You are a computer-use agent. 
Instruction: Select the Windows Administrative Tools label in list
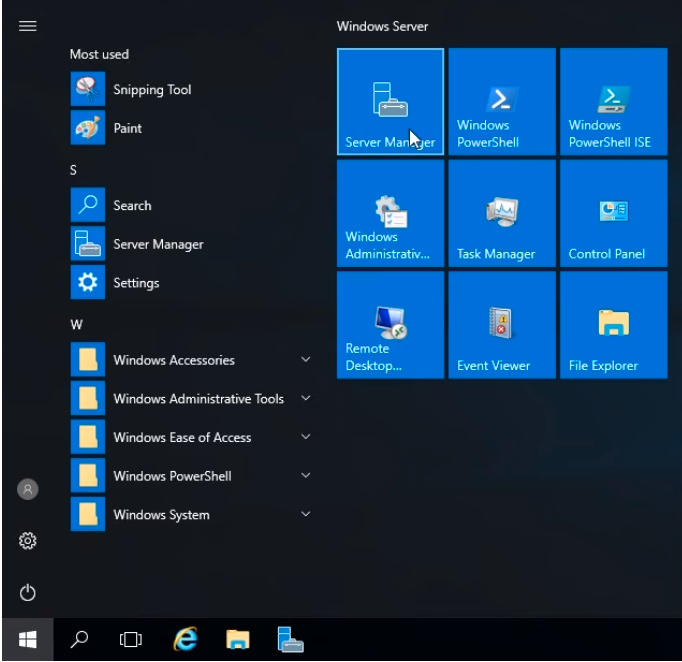(x=199, y=399)
